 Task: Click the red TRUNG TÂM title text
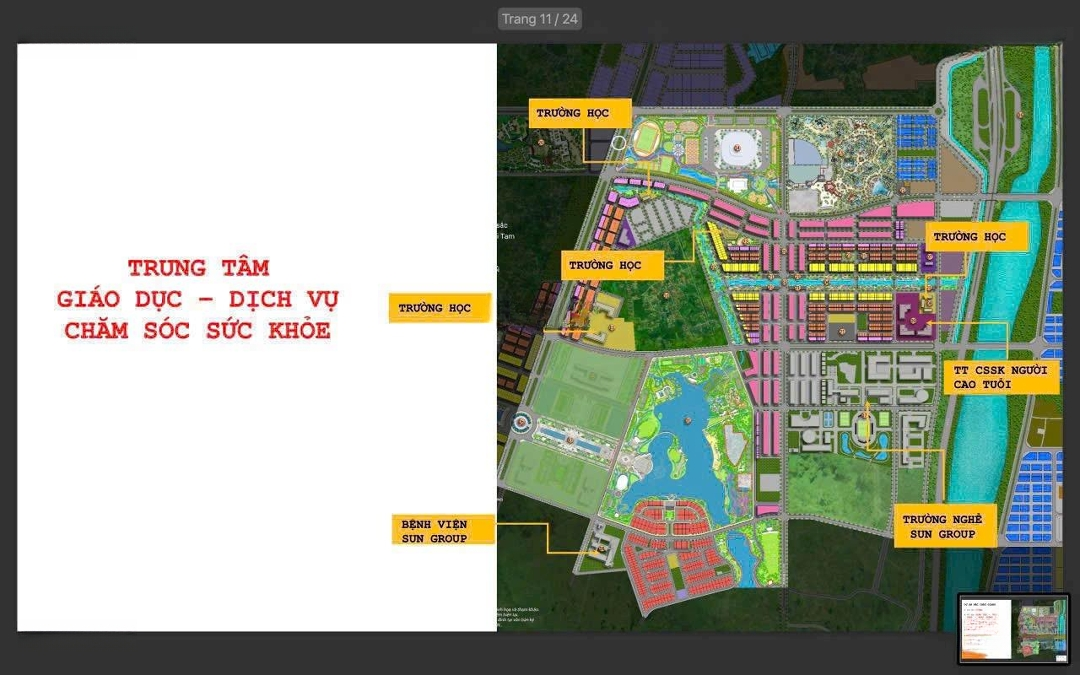(198, 268)
